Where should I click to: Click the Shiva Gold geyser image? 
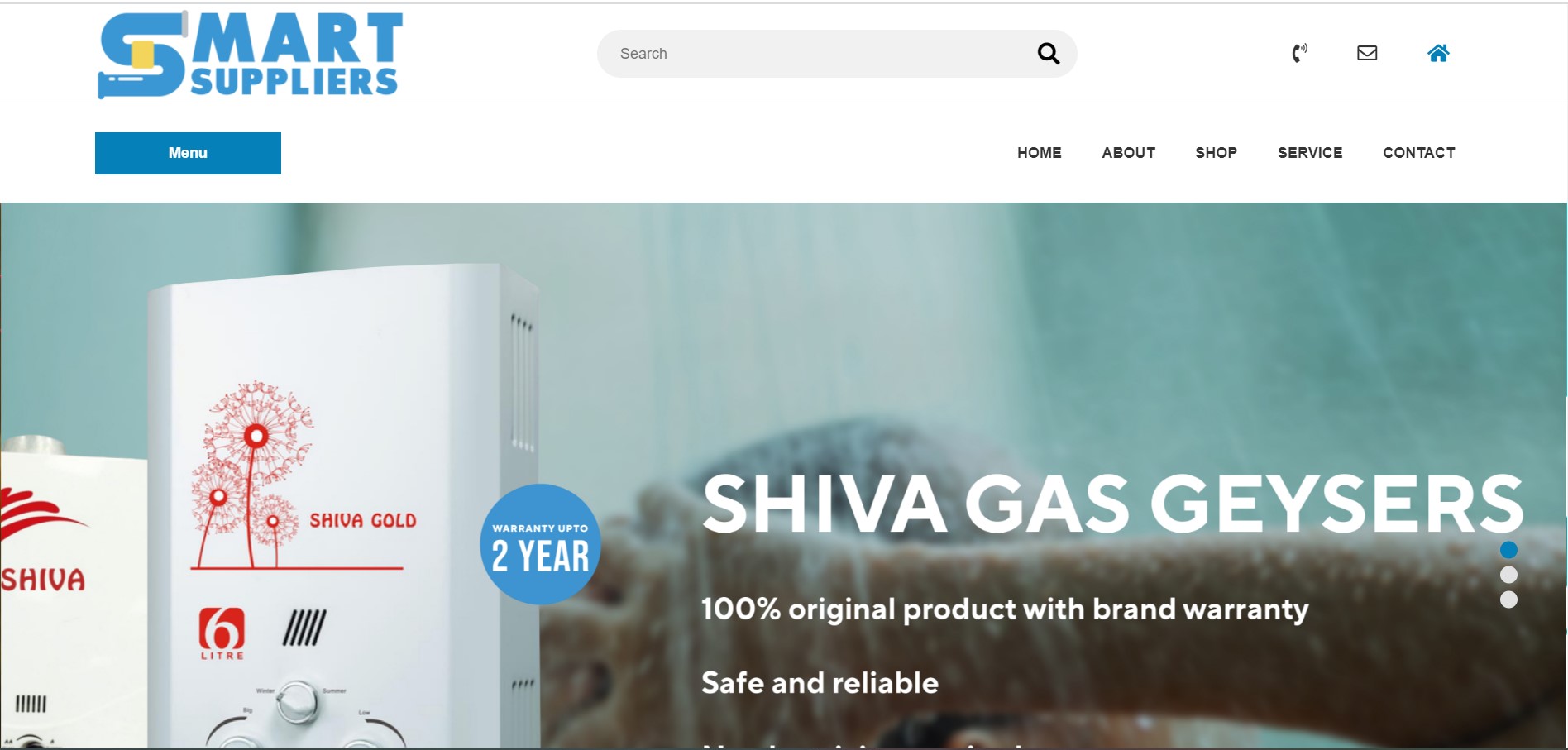[343, 506]
